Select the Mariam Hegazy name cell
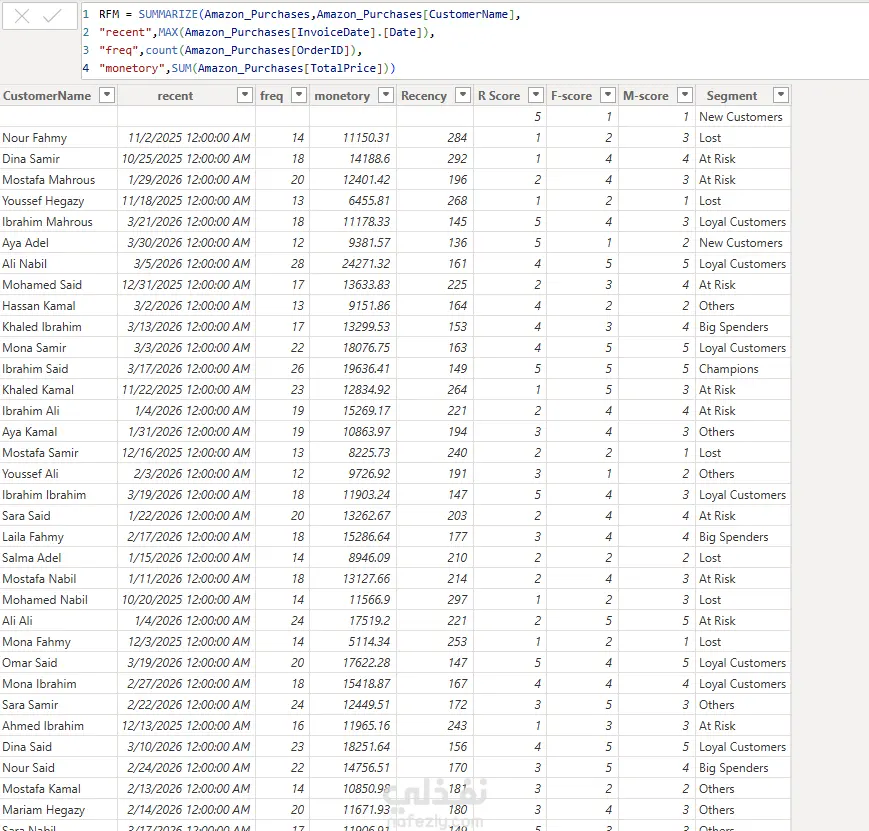This screenshot has height=831, width=869. click(59, 810)
